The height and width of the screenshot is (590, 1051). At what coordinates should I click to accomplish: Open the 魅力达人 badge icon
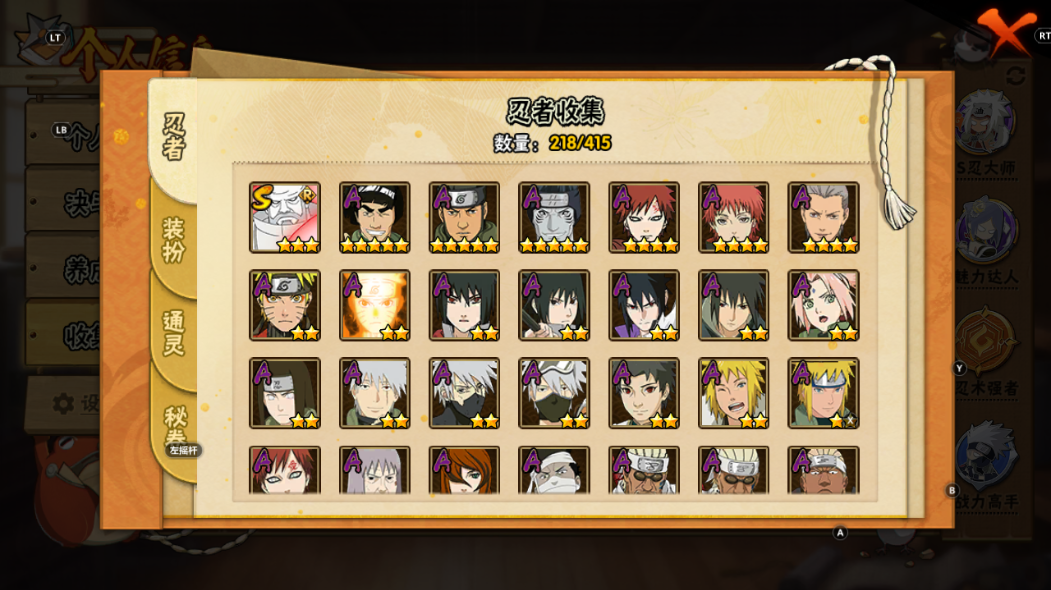pyautogui.click(x=985, y=231)
